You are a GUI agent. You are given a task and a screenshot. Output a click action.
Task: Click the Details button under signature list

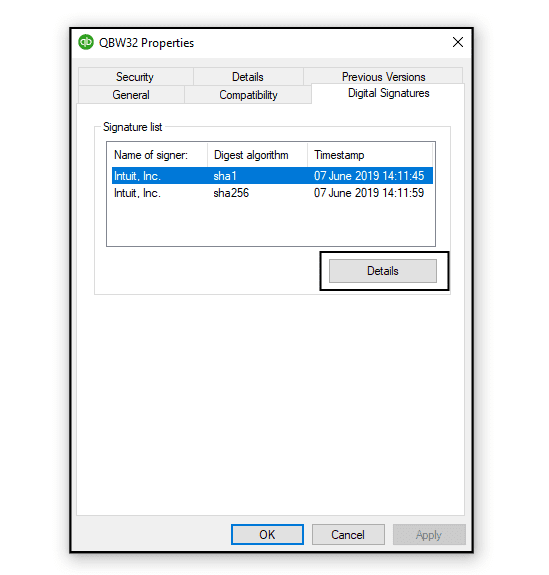[383, 271]
